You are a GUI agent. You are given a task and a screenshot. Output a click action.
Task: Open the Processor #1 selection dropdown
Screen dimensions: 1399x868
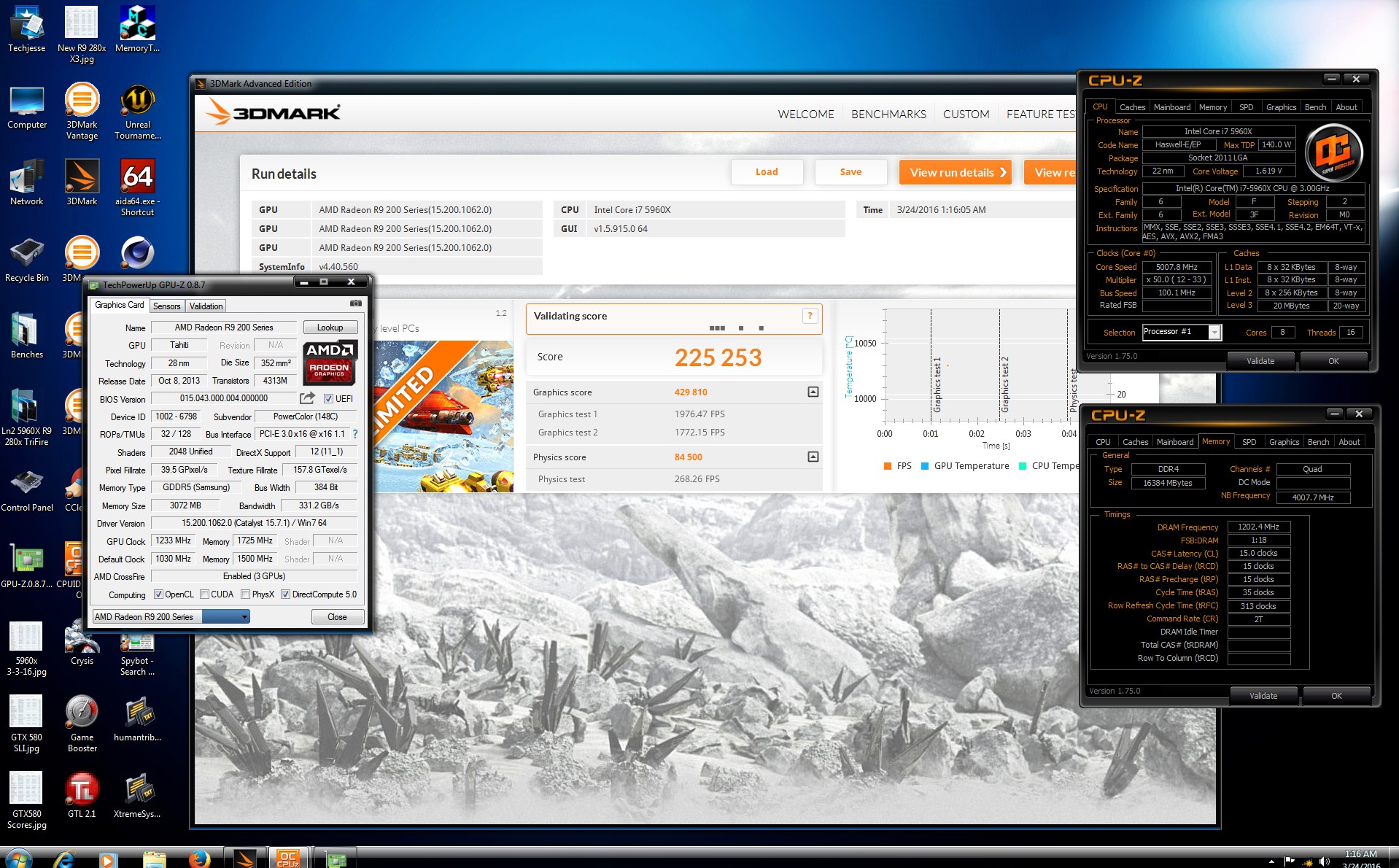tap(1182, 332)
